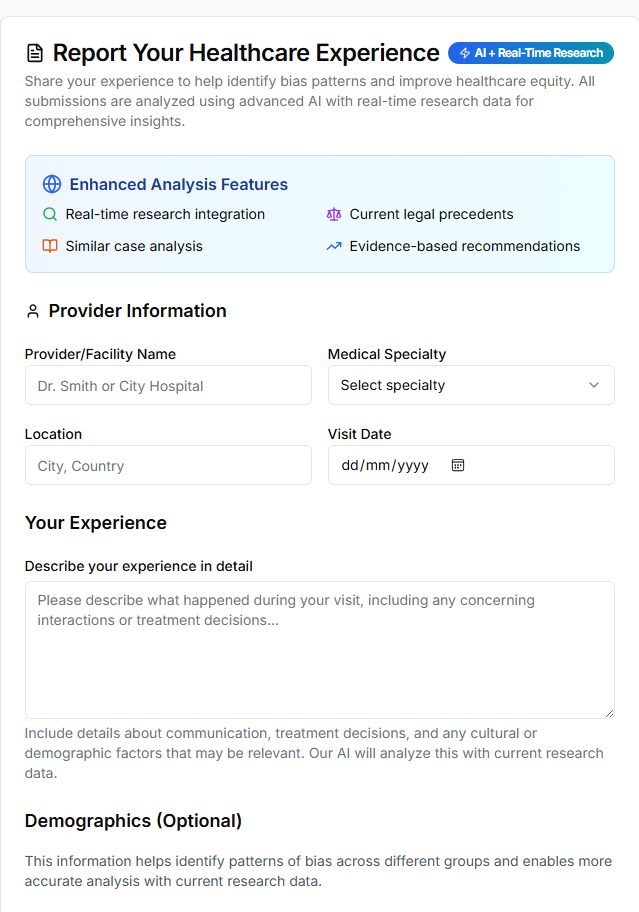The width and height of the screenshot is (639, 912).
Task: Click the chevron arrow of Select specialty
Action: pyautogui.click(x=594, y=385)
